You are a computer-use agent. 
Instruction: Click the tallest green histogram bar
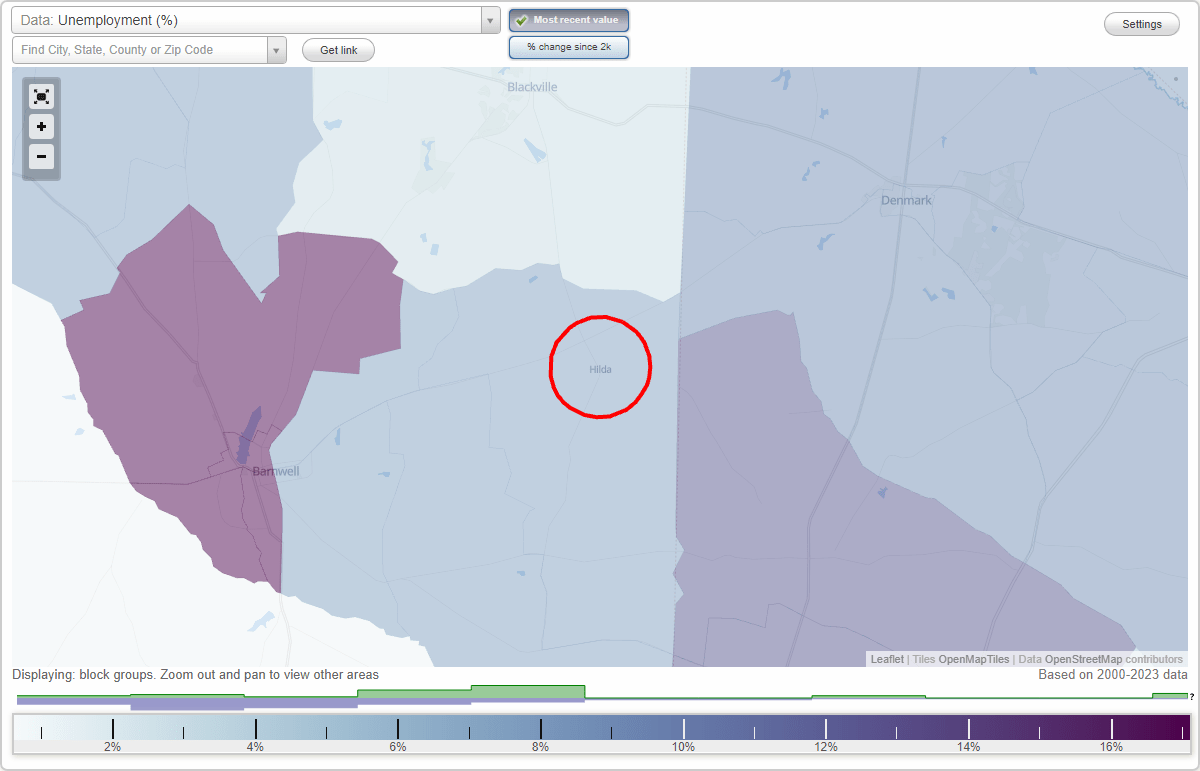(528, 692)
